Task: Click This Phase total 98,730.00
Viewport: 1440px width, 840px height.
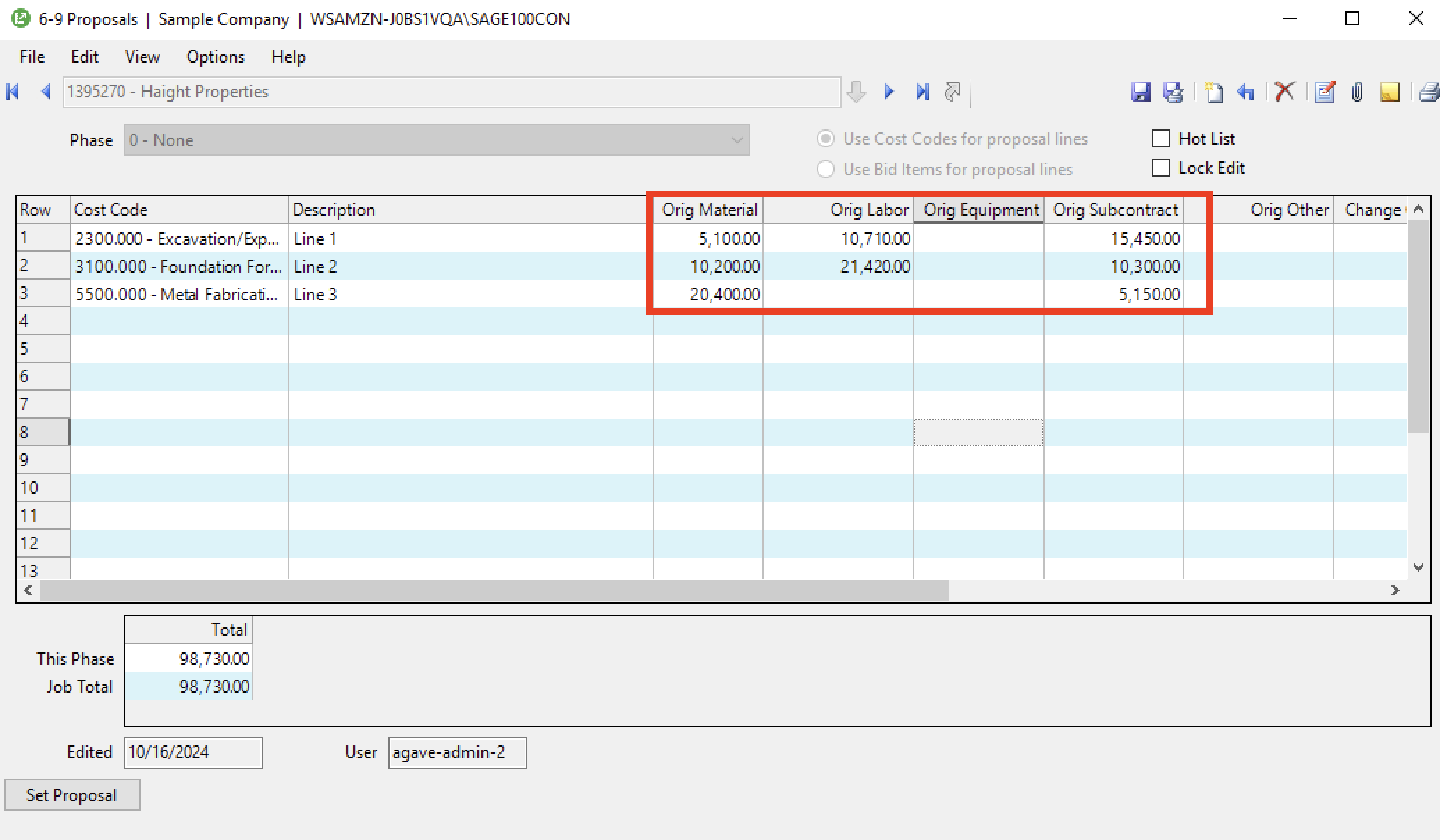Action: tap(189, 659)
